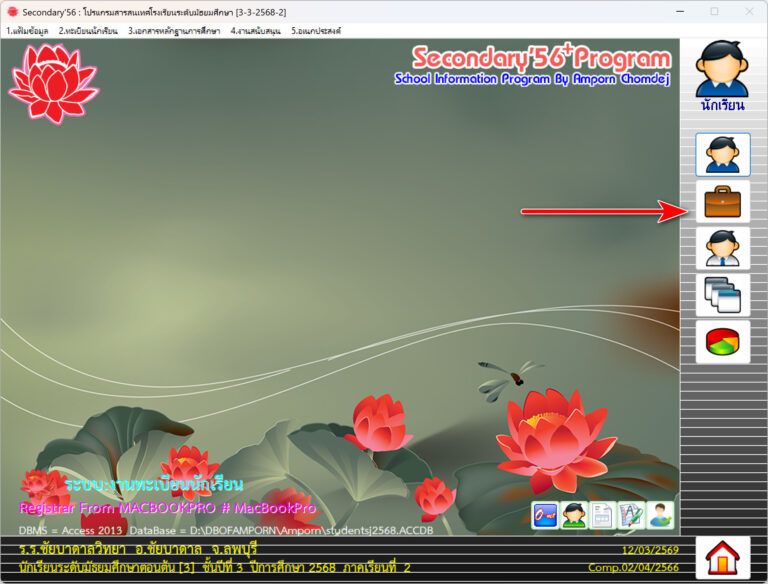Open the 3.เอกสารหลักฐานการศึกษา menu
Image resolution: width=768 pixels, height=584 pixels.
tap(174, 31)
